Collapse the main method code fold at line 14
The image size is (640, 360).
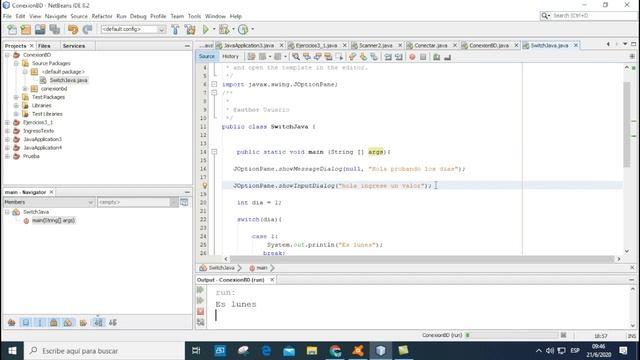pos(214,152)
